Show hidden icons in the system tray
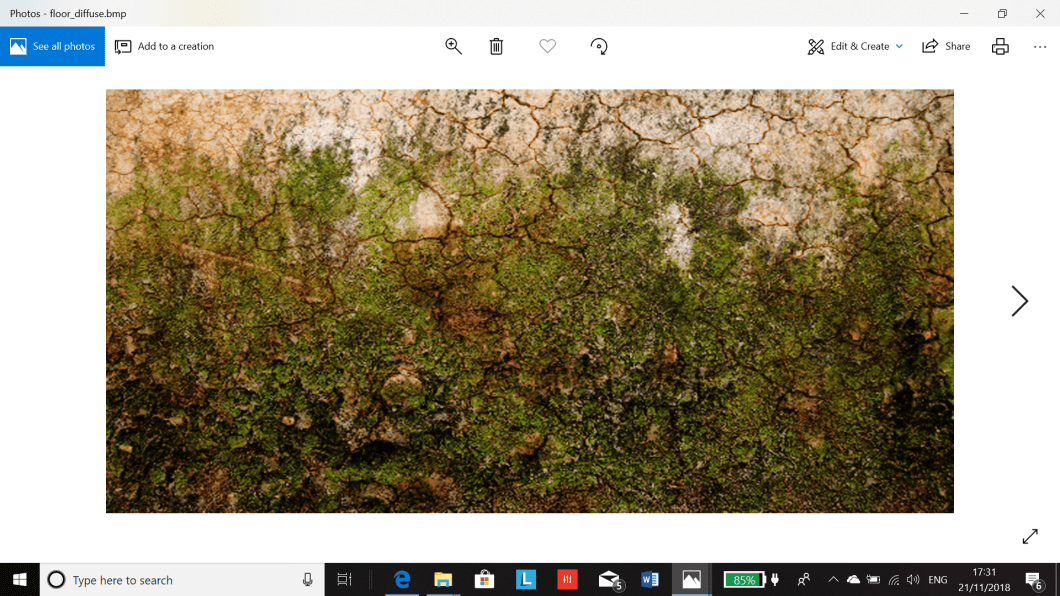 pyautogui.click(x=832, y=579)
